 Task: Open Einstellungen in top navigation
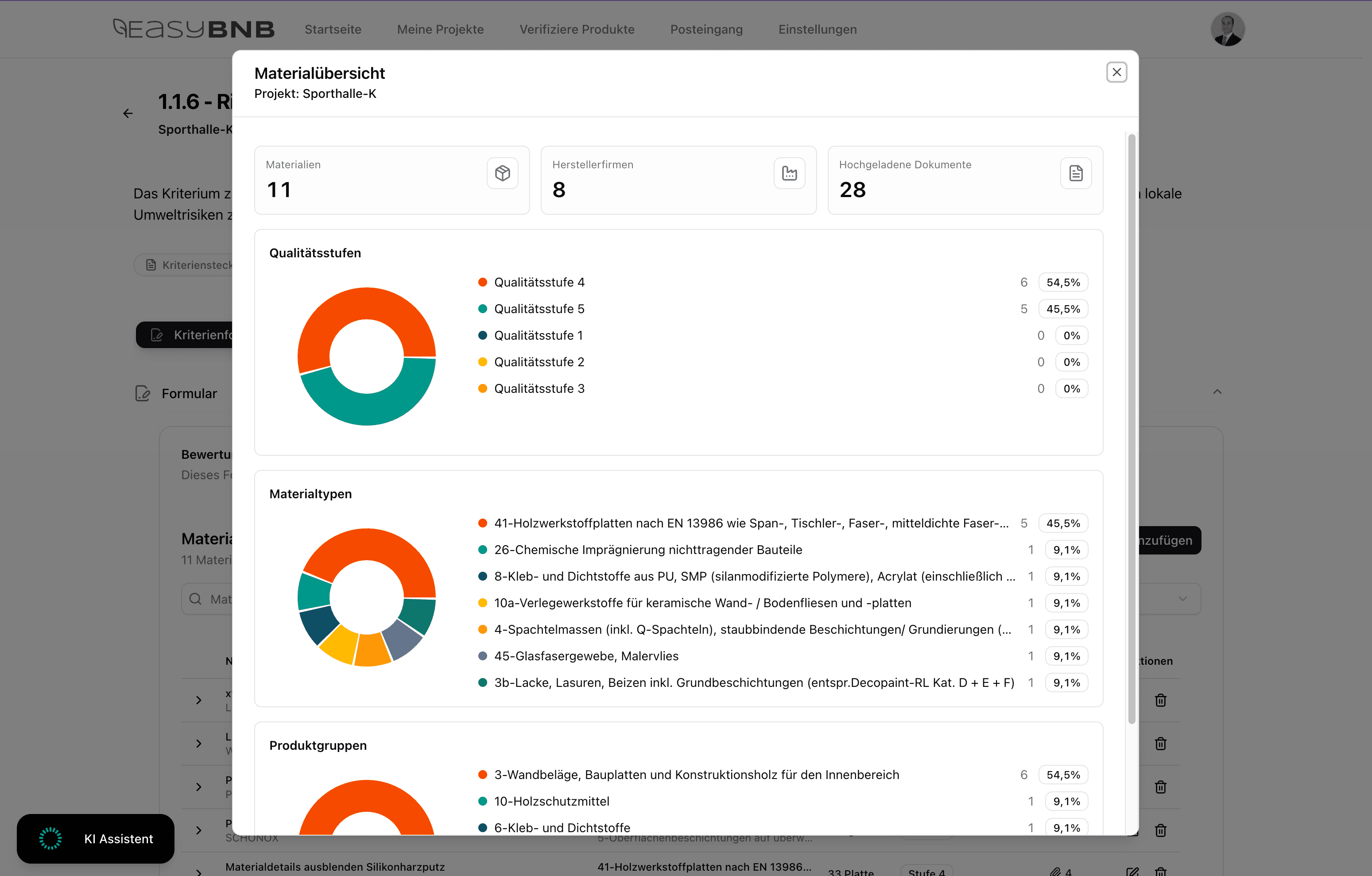(817, 29)
